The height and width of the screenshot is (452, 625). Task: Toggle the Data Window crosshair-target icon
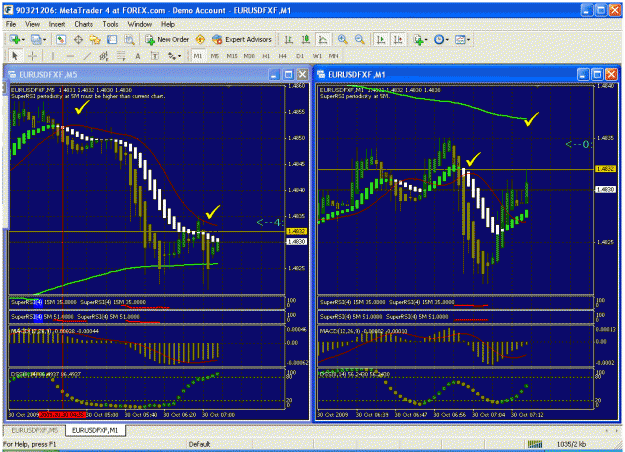[x=79, y=39]
